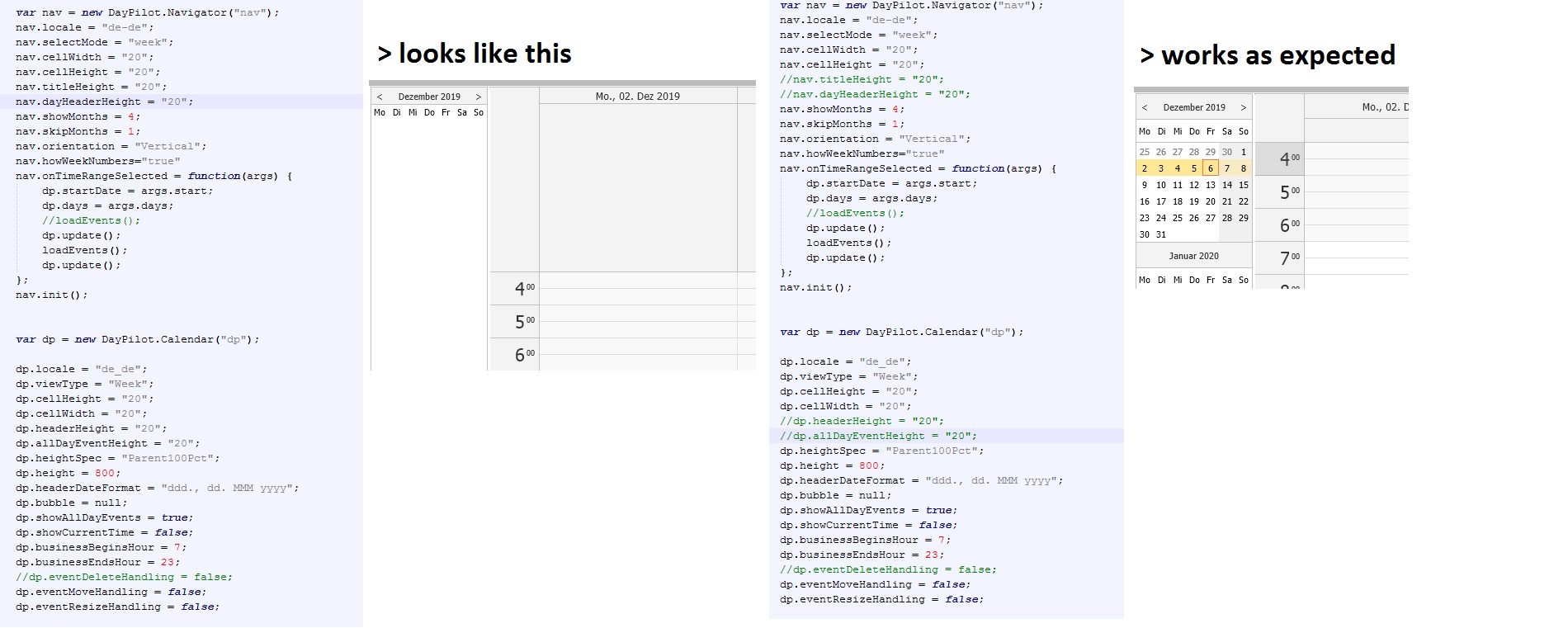Screen dimensions: 1568x628
Task: Click 'loadEvents();' uncommented line in right code
Action: 848,243
